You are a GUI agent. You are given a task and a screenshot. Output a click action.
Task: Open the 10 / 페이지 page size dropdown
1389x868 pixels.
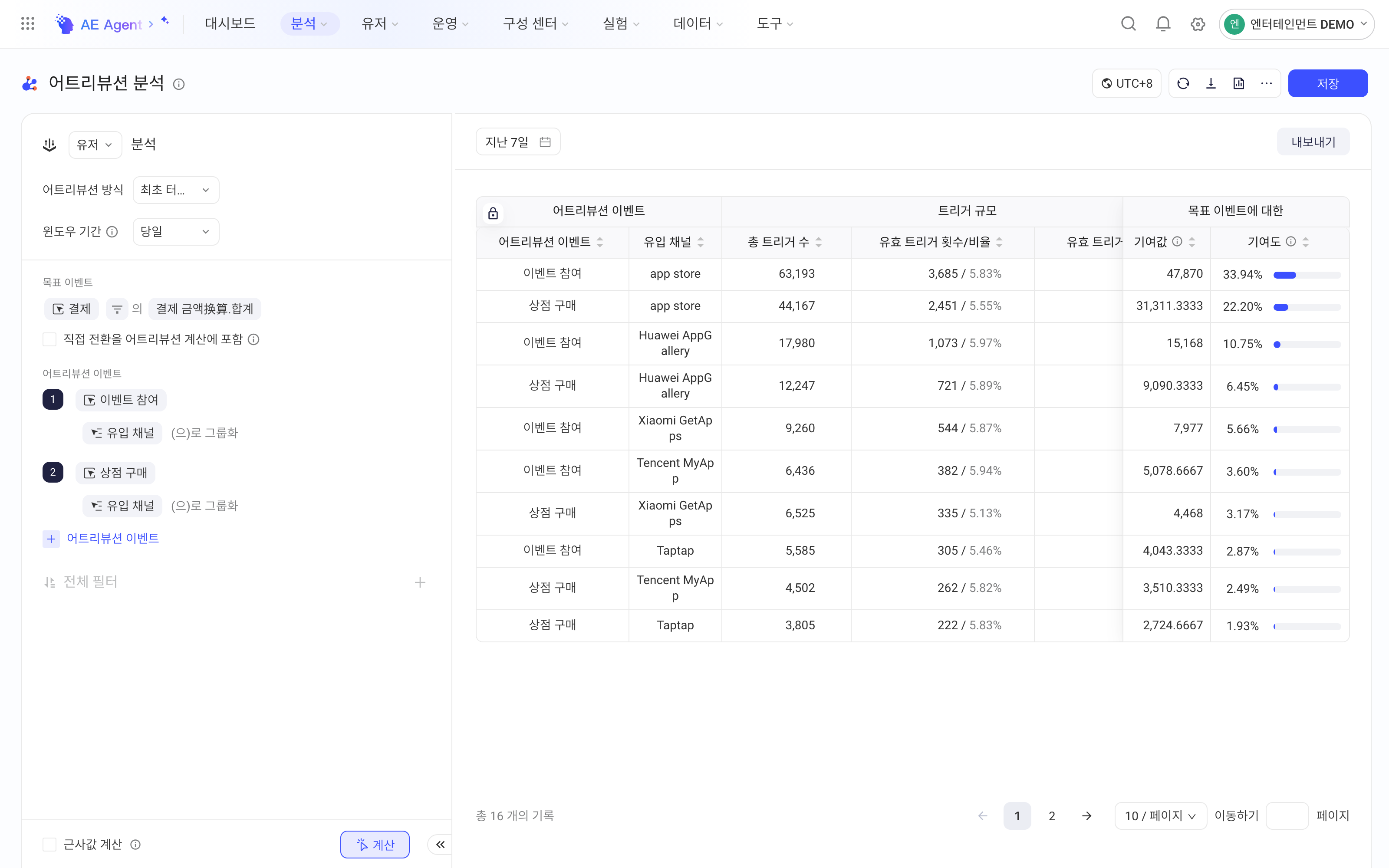(x=1160, y=816)
